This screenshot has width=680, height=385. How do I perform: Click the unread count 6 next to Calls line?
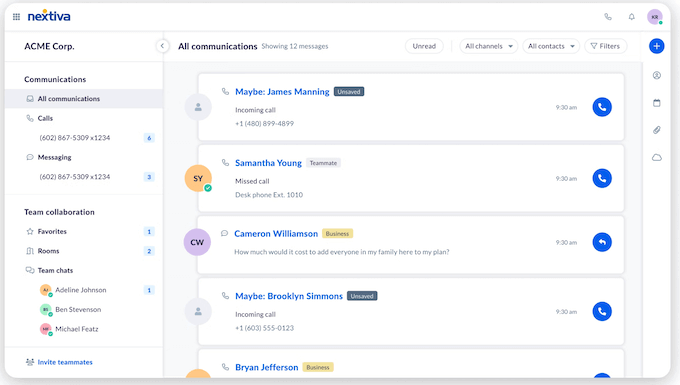(149, 138)
